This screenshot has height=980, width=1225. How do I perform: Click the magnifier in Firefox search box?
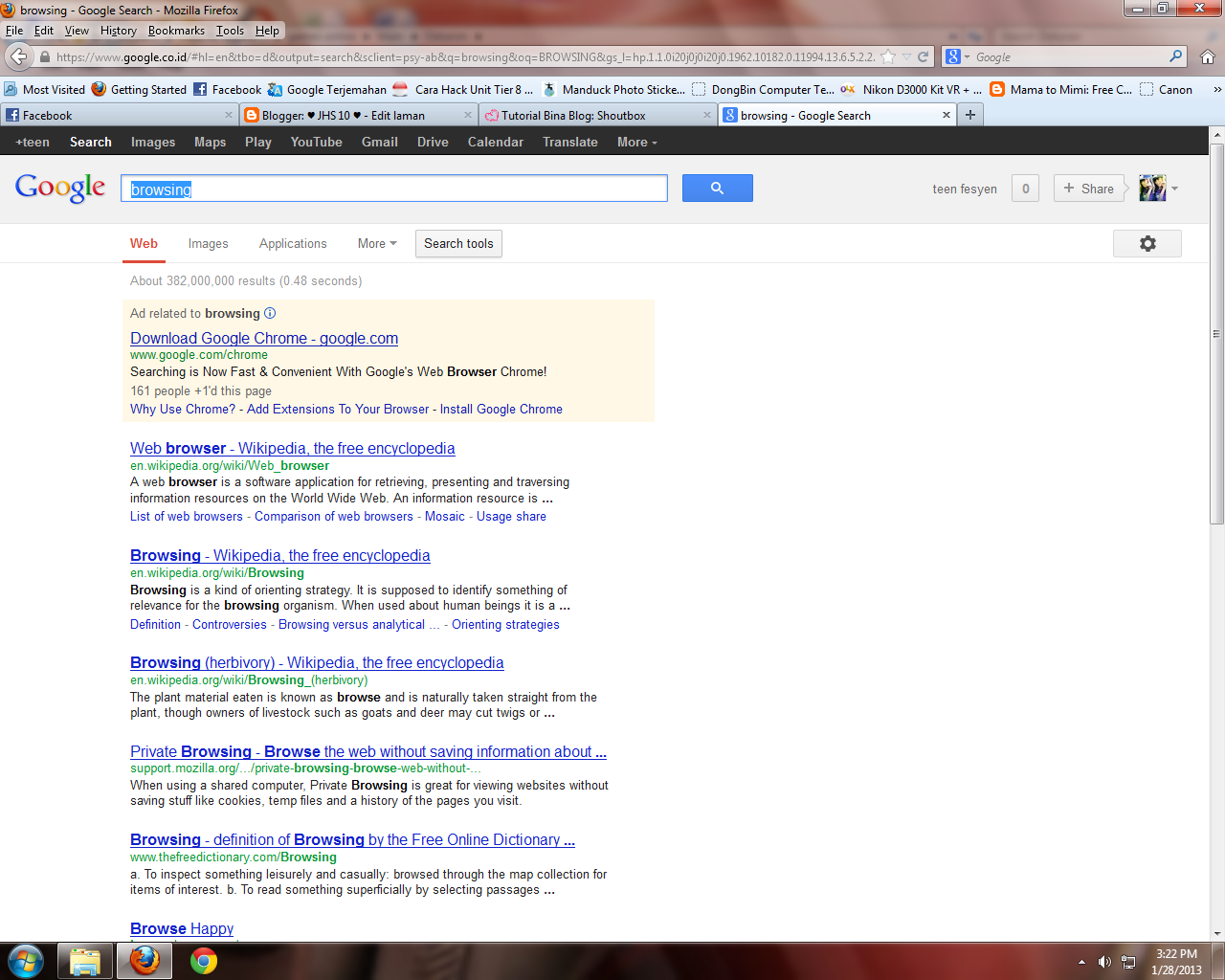pyautogui.click(x=1176, y=56)
